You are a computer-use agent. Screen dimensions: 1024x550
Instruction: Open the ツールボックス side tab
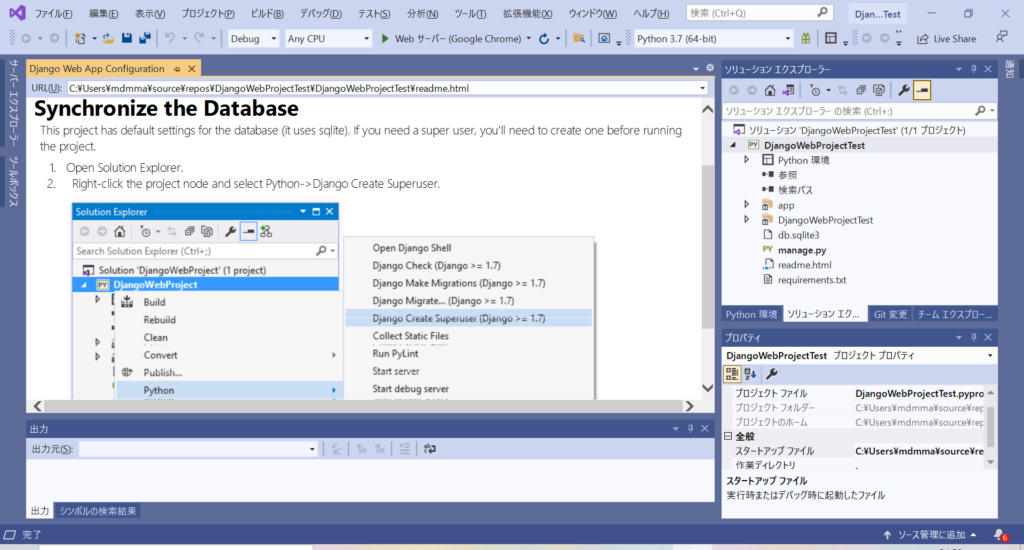click(13, 182)
